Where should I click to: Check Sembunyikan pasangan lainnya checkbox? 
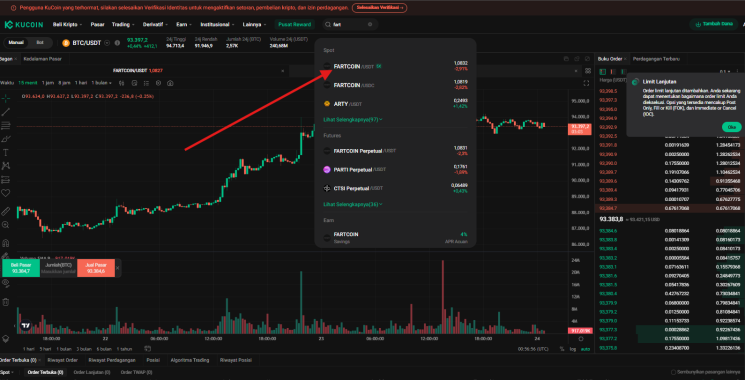point(673,372)
